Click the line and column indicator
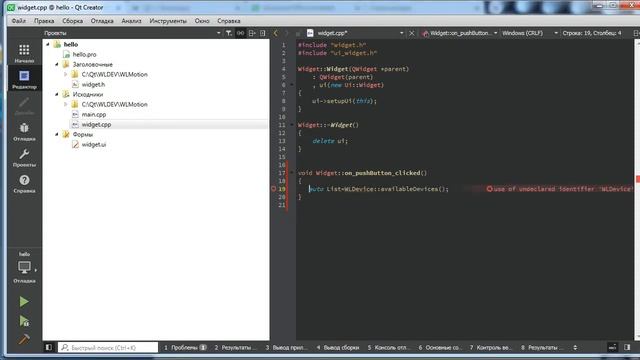 [592, 33]
